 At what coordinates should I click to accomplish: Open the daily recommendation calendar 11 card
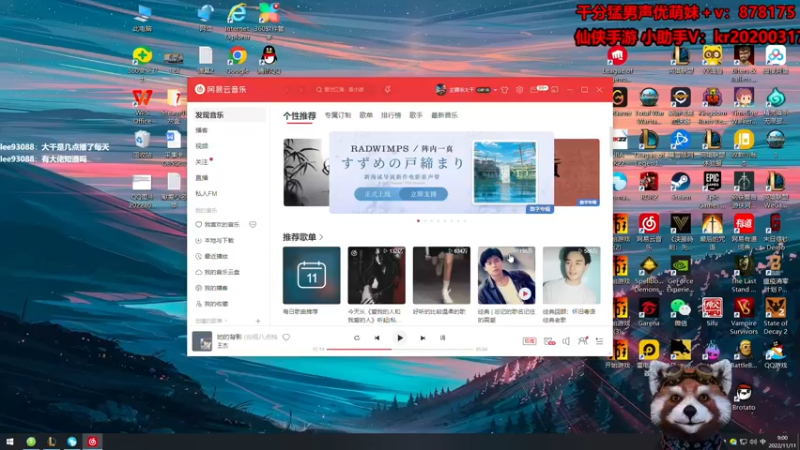pyautogui.click(x=312, y=276)
